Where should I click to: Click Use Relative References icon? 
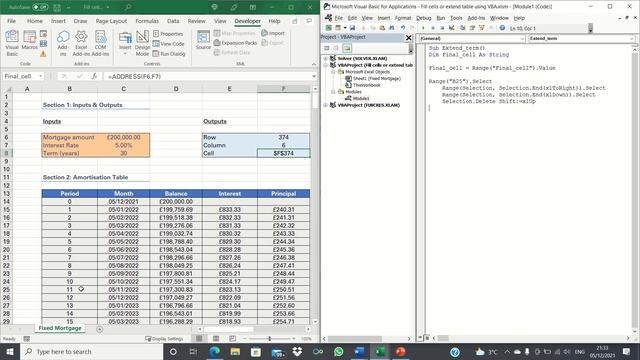tap(43, 44)
